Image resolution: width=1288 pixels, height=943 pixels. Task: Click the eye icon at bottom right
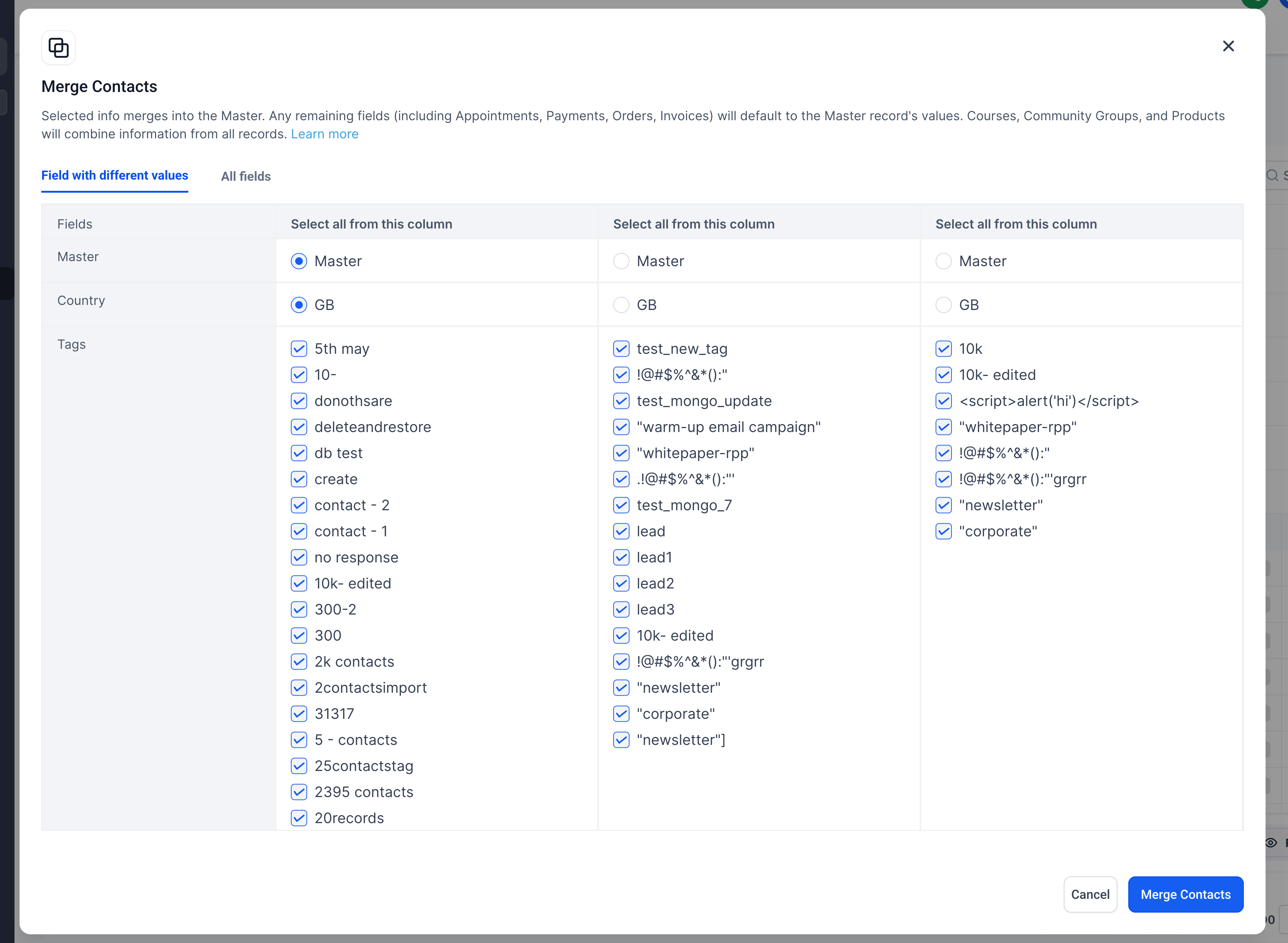tap(1271, 843)
